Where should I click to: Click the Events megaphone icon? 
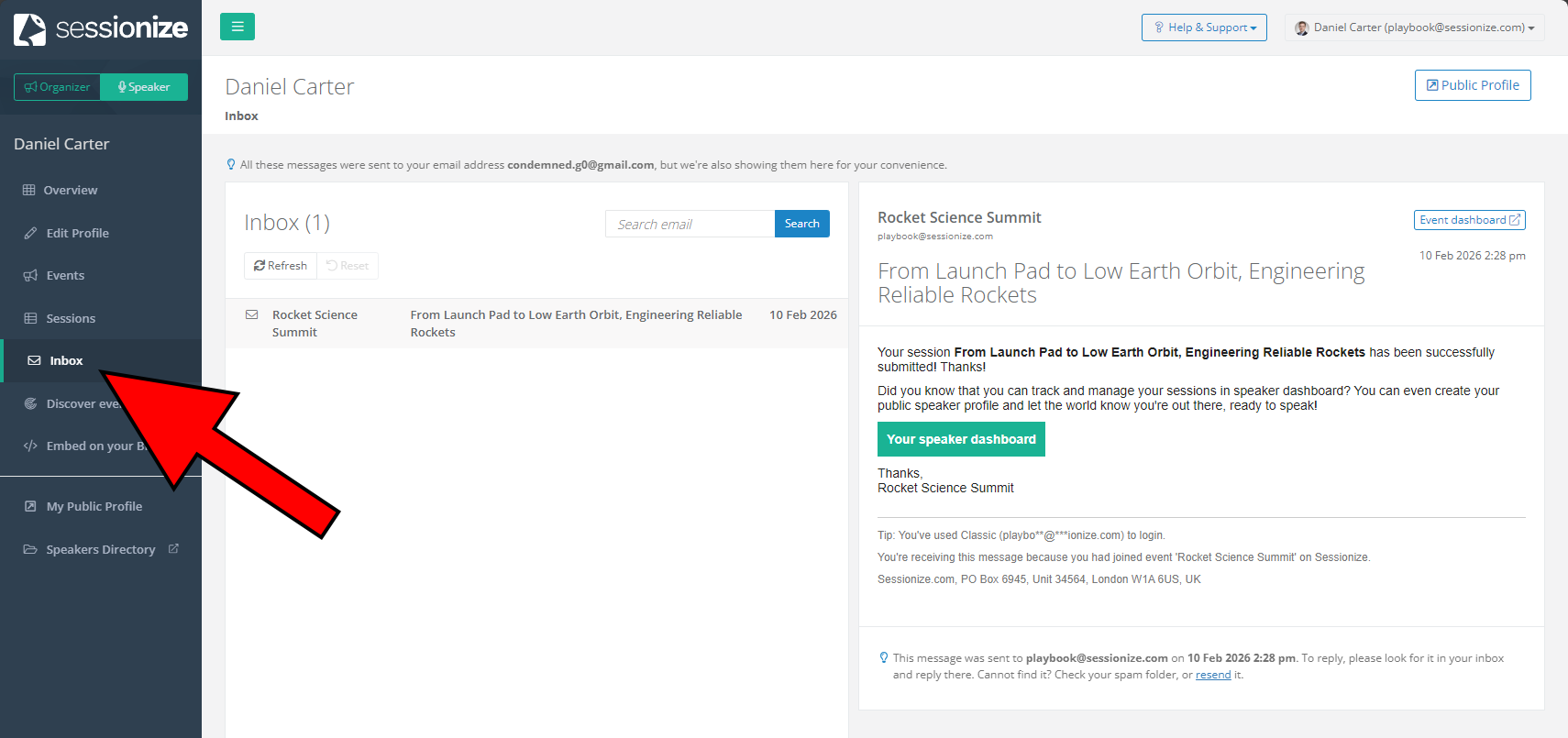(30, 275)
